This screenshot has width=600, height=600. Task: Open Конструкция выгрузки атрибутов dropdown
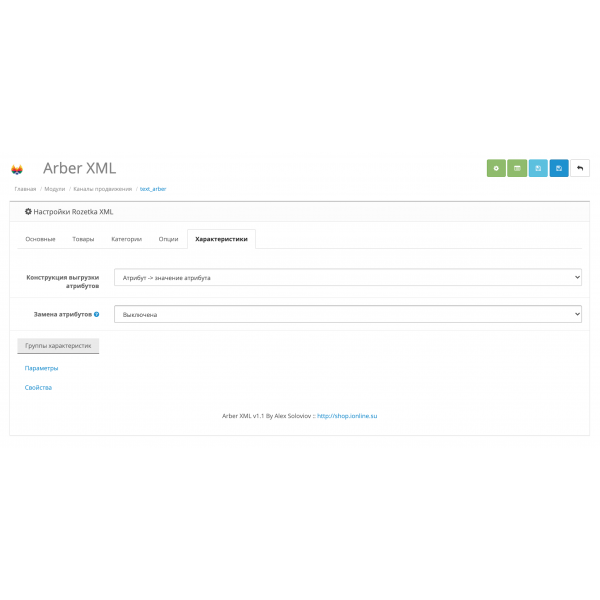click(348, 277)
